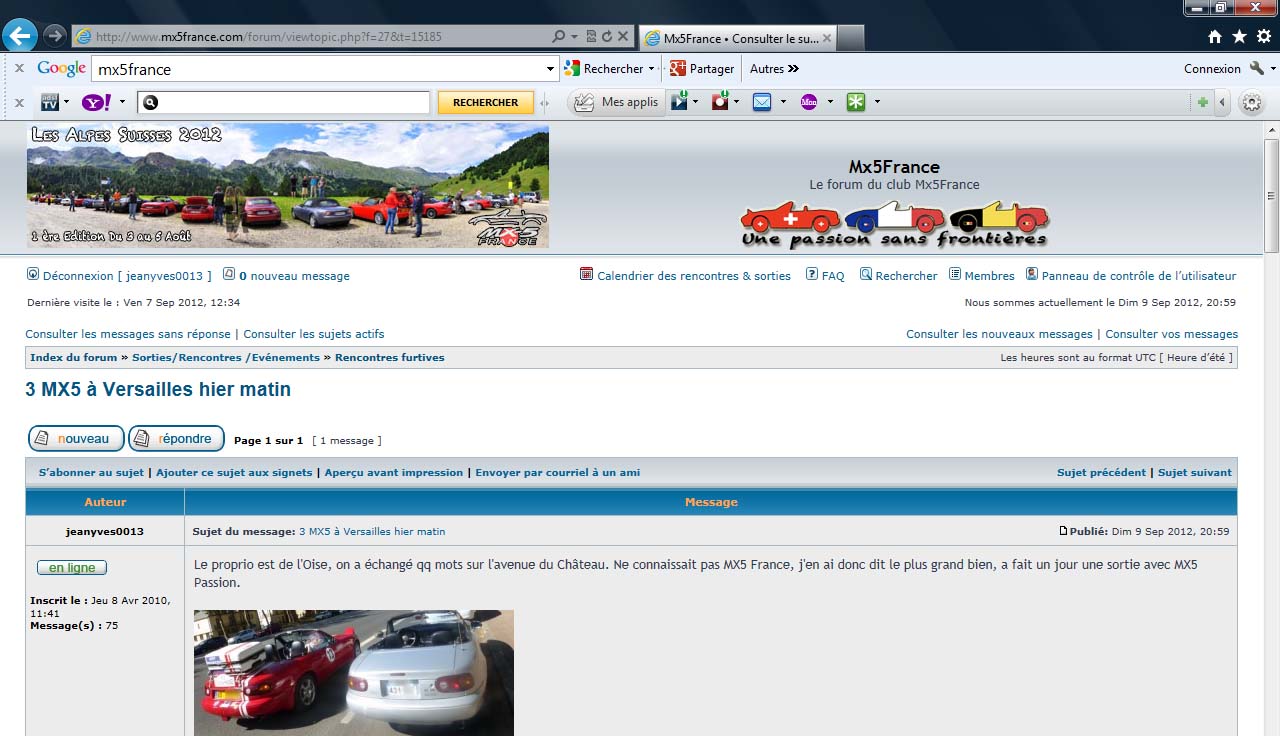The height and width of the screenshot is (736, 1280).
Task: Go to 'Sujet suivant'
Action: 1195,472
